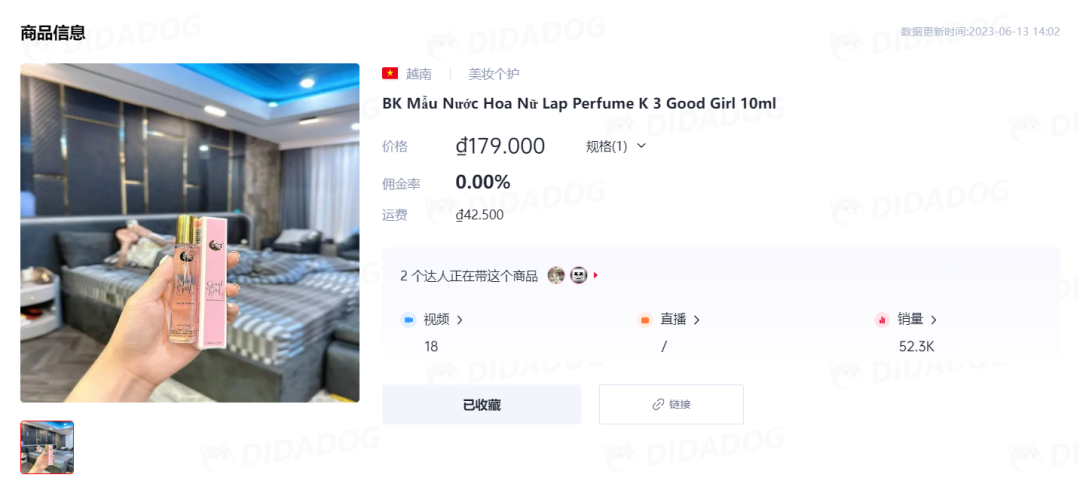
Task: Open the large product photo
Action: tap(190, 233)
